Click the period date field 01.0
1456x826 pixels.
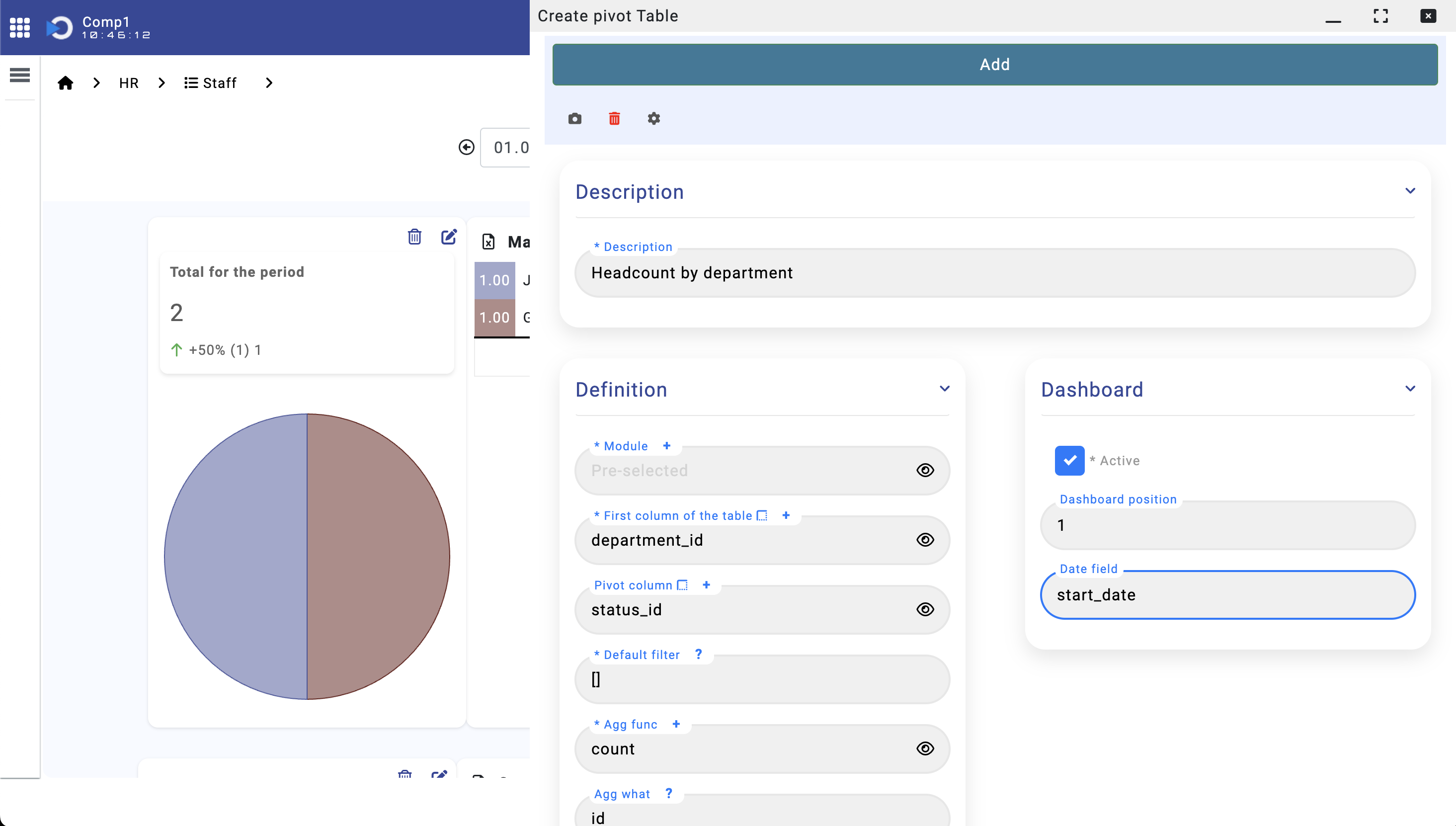point(505,148)
